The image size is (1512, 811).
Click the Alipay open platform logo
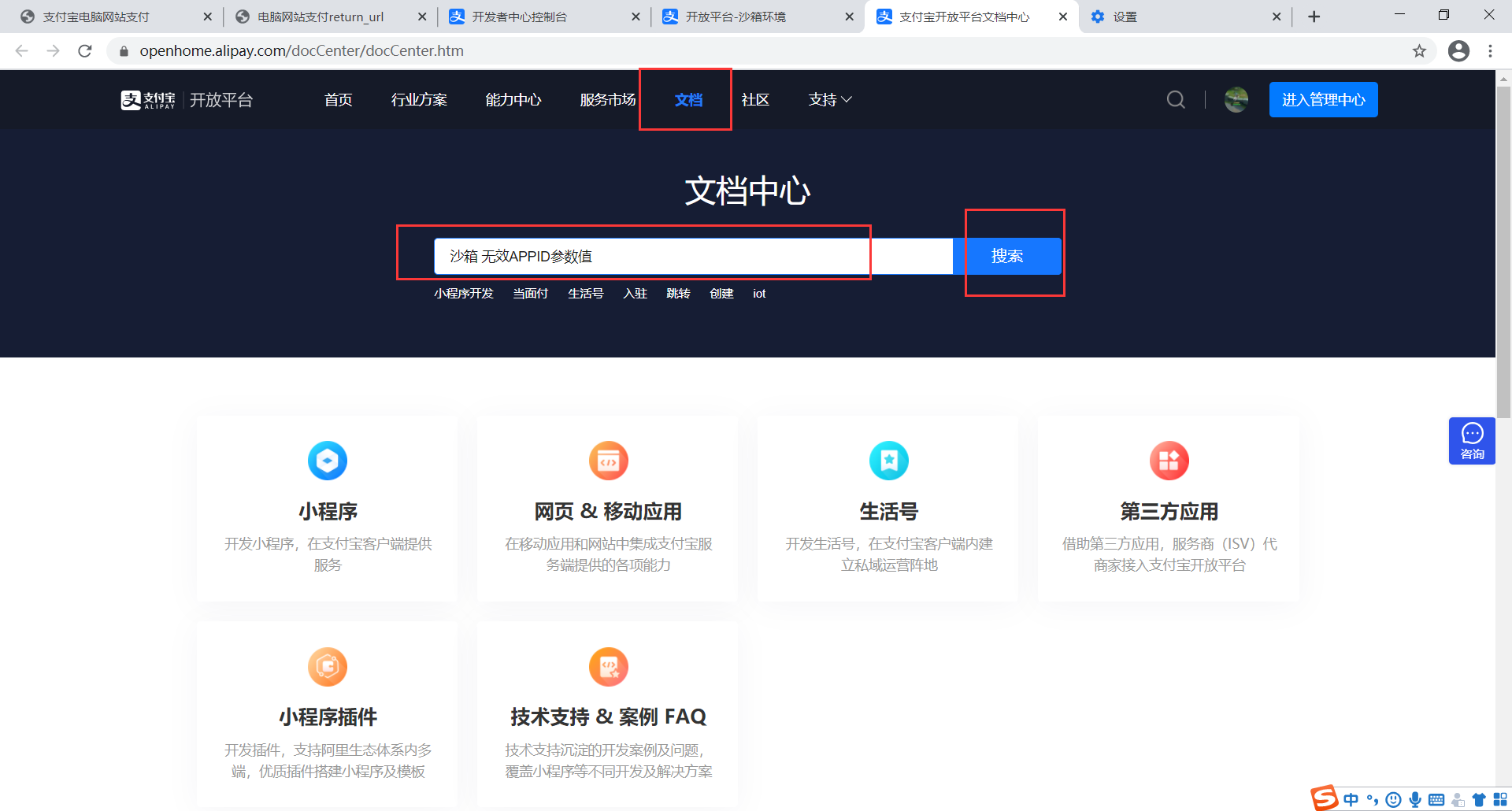pyautogui.click(x=187, y=100)
